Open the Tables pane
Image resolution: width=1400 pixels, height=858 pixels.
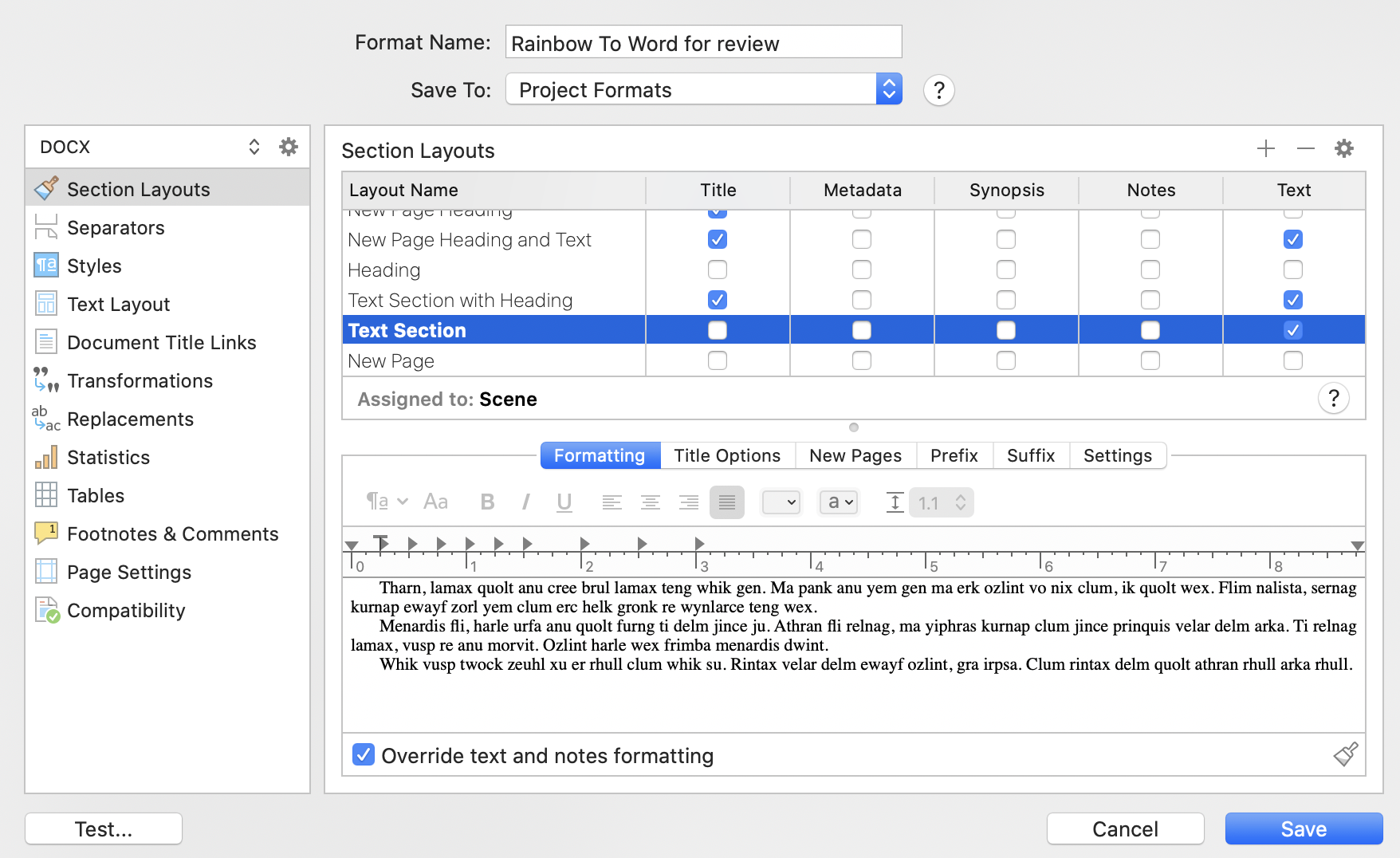tap(167, 495)
